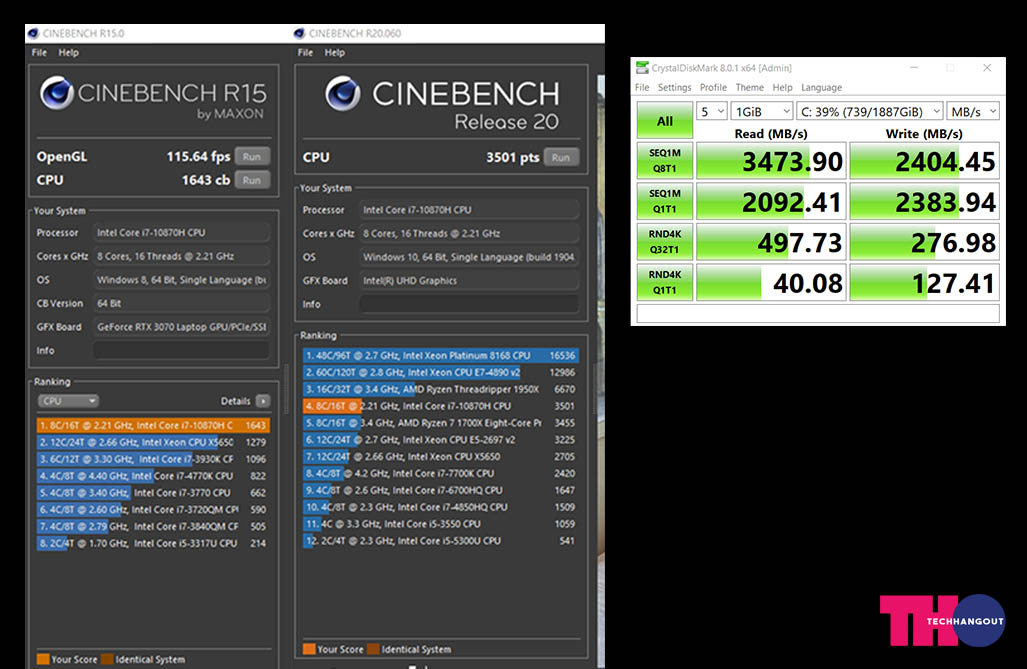The width and height of the screenshot is (1027, 669).
Task: Select the Core i7-4770K ranking row in R15
Action: 153,476
